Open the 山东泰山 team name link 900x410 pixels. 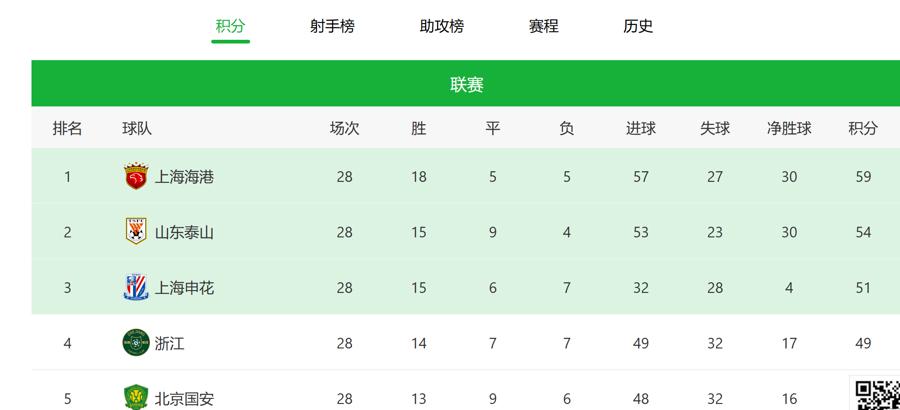point(184,233)
